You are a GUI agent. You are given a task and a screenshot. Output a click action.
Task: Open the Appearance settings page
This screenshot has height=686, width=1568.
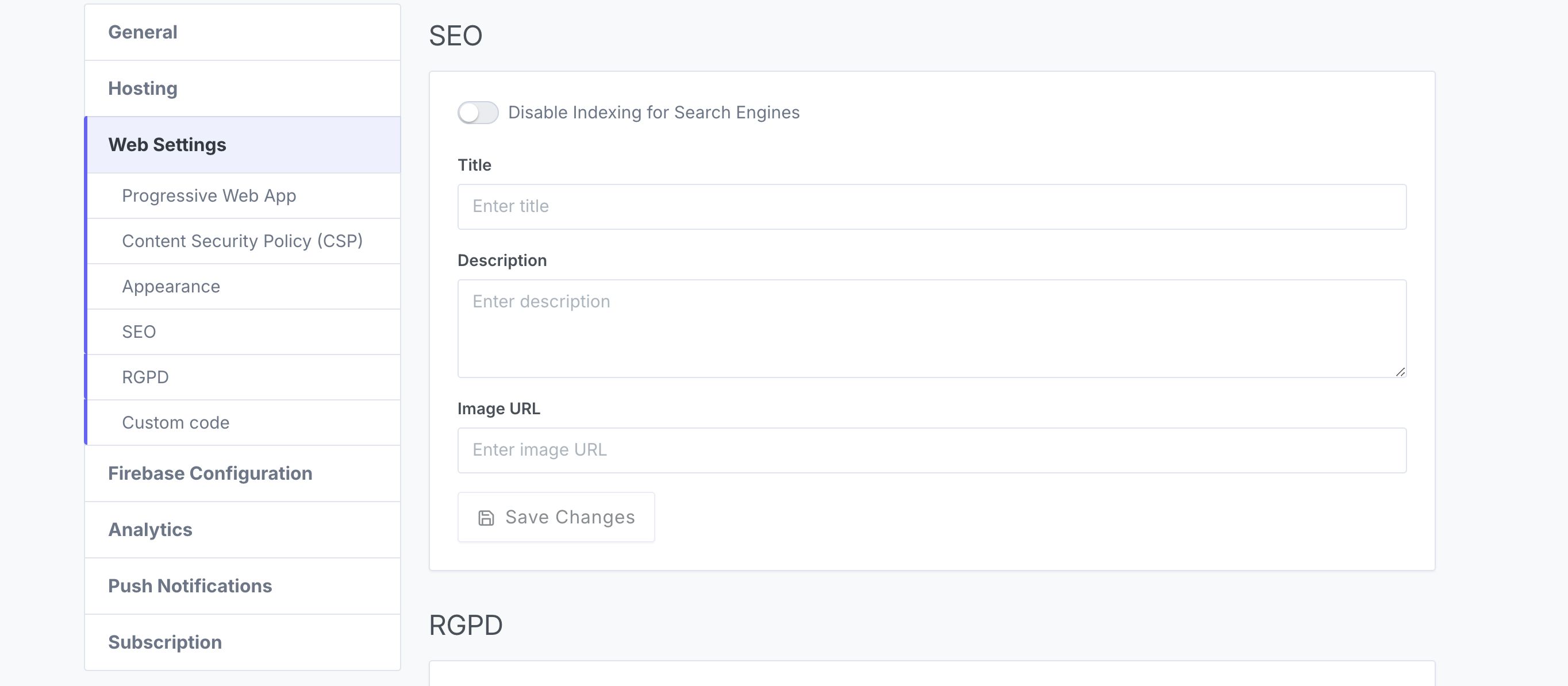tap(171, 286)
